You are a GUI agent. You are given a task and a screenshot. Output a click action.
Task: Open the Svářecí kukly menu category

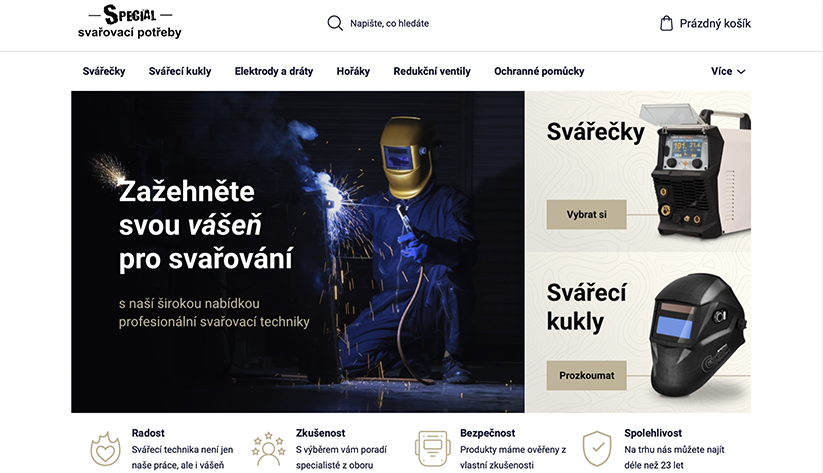pyautogui.click(x=180, y=71)
